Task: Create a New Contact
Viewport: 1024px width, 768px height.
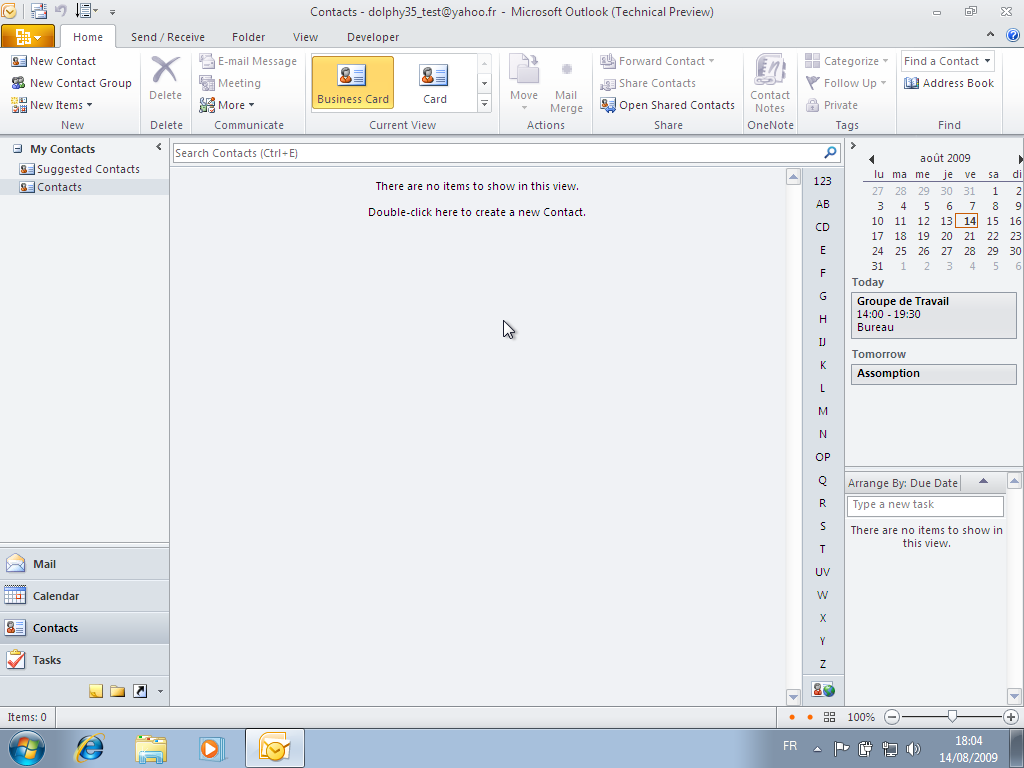Action: [x=54, y=61]
